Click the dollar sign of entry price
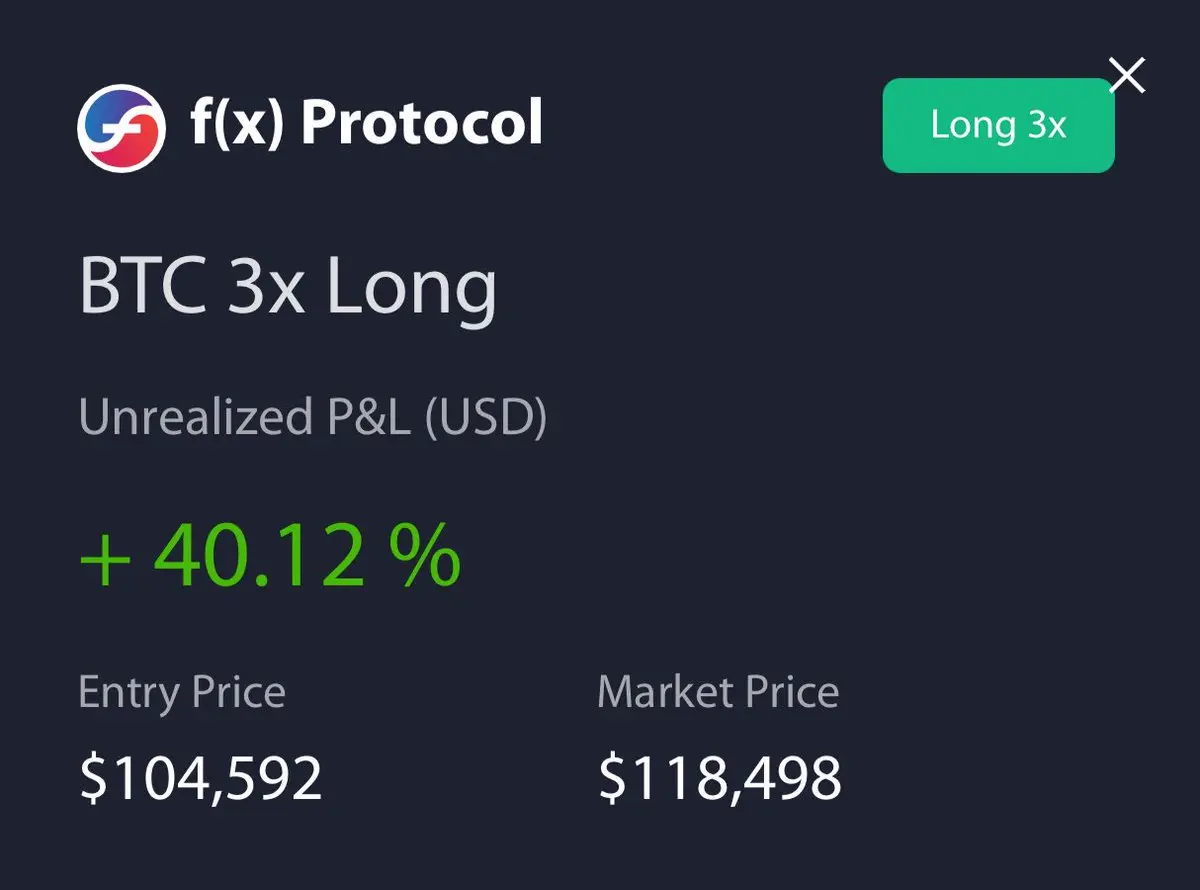 [92, 778]
